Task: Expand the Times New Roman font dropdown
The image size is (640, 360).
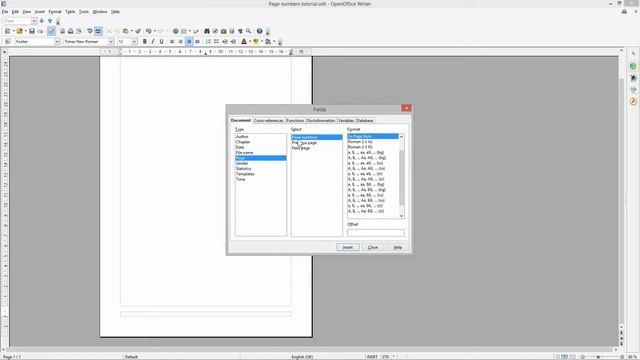Action: click(111, 42)
